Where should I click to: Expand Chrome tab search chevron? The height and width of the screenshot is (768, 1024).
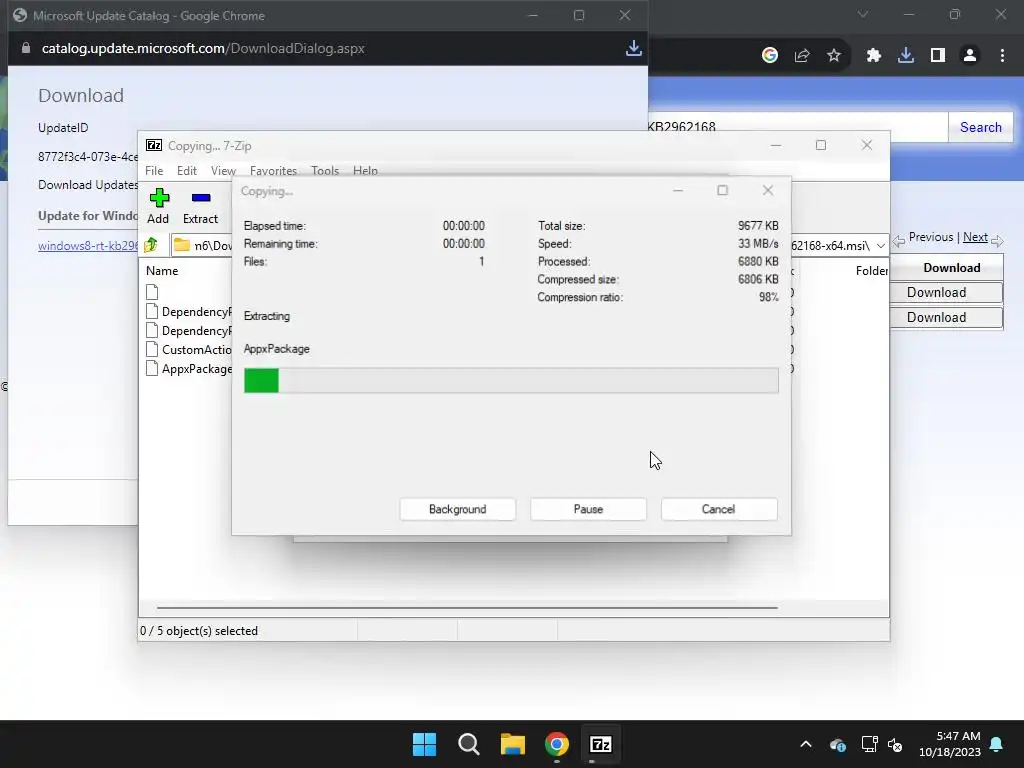tap(863, 14)
